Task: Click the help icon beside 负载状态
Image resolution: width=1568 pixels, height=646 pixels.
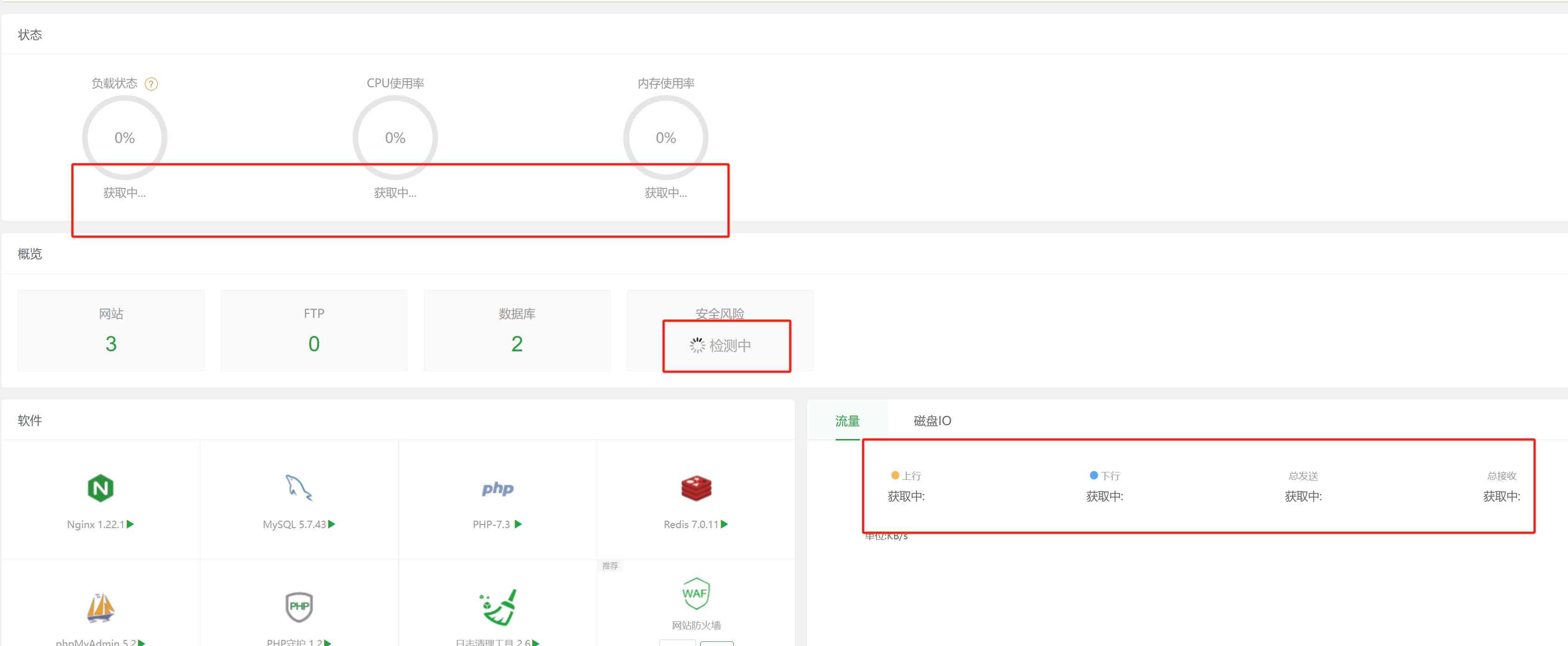Action: coord(151,84)
